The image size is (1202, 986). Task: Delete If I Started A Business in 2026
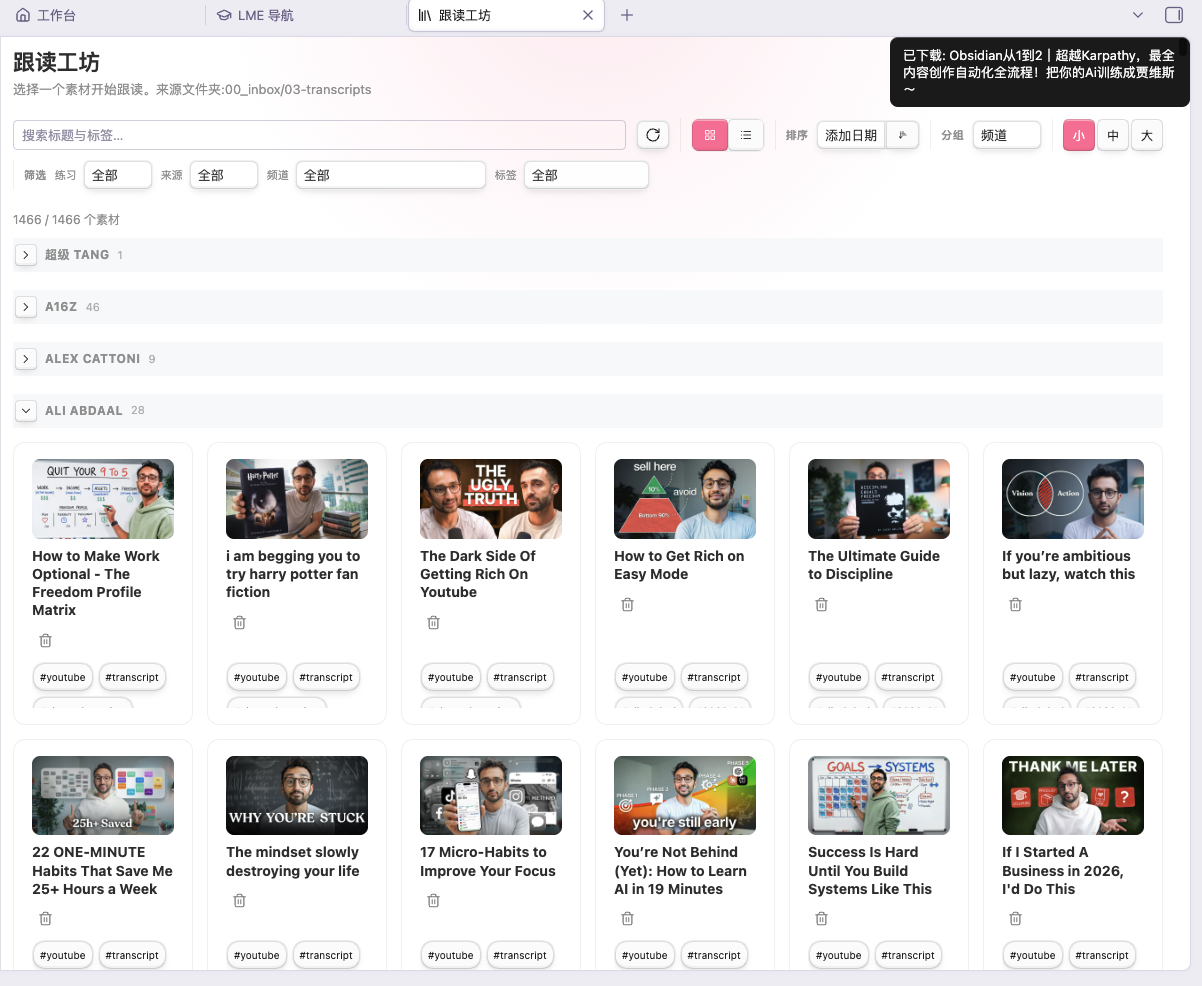pos(1015,919)
